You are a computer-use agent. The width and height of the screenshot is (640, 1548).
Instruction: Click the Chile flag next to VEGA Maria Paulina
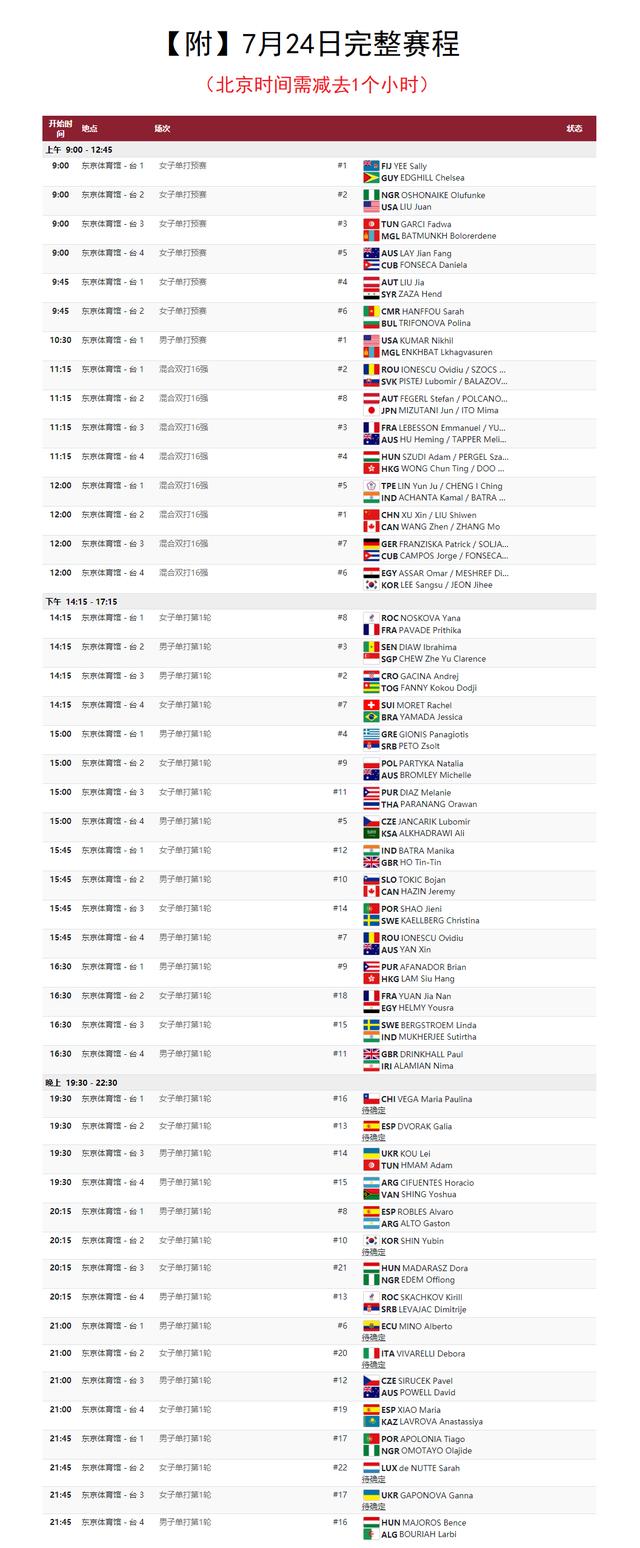(x=371, y=1099)
